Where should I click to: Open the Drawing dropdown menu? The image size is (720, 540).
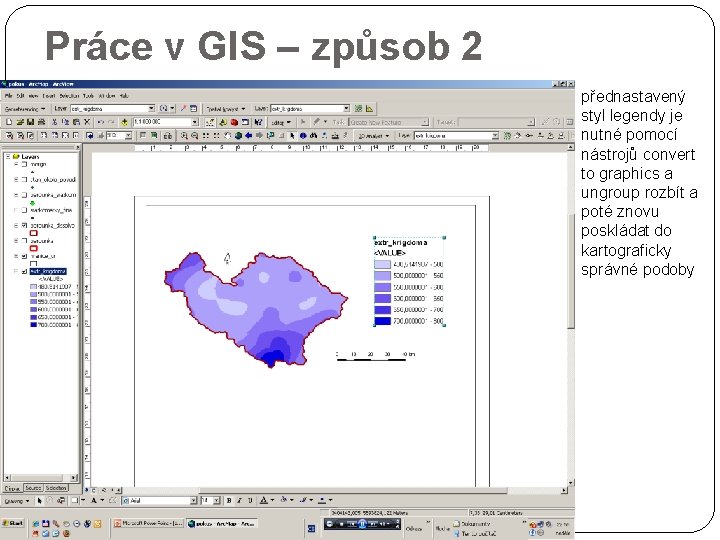click(17, 501)
